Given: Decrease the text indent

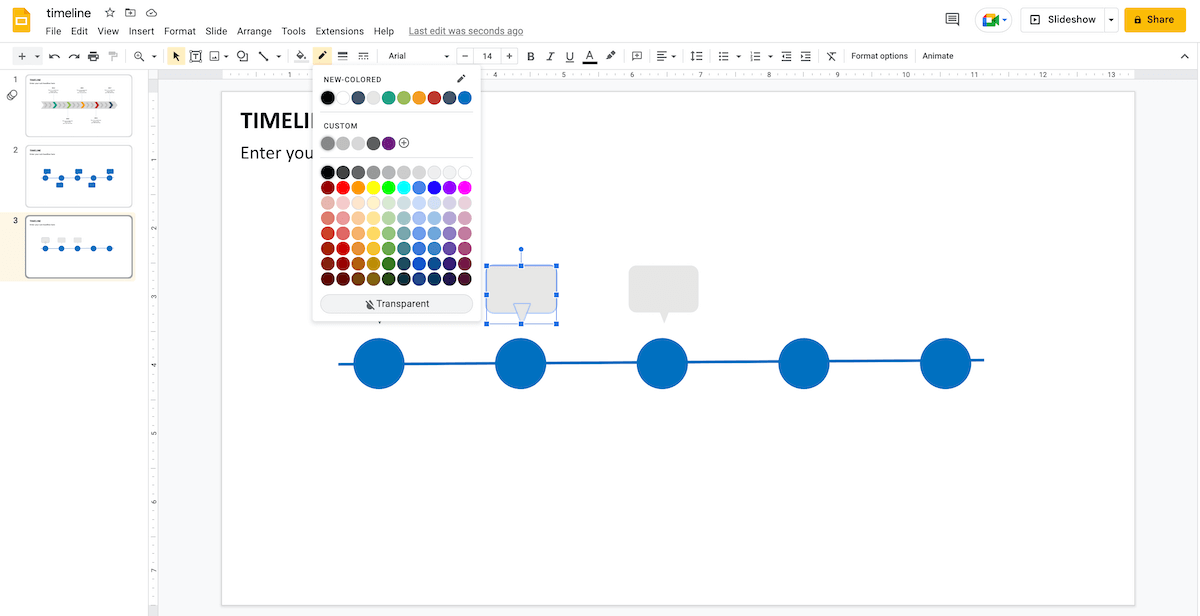Looking at the screenshot, I should coord(786,56).
